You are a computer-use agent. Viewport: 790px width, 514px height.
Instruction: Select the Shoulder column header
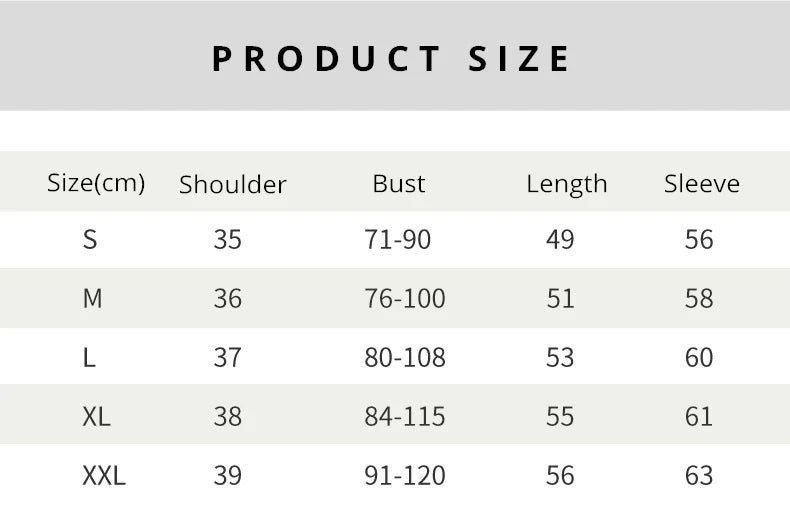coord(233,184)
